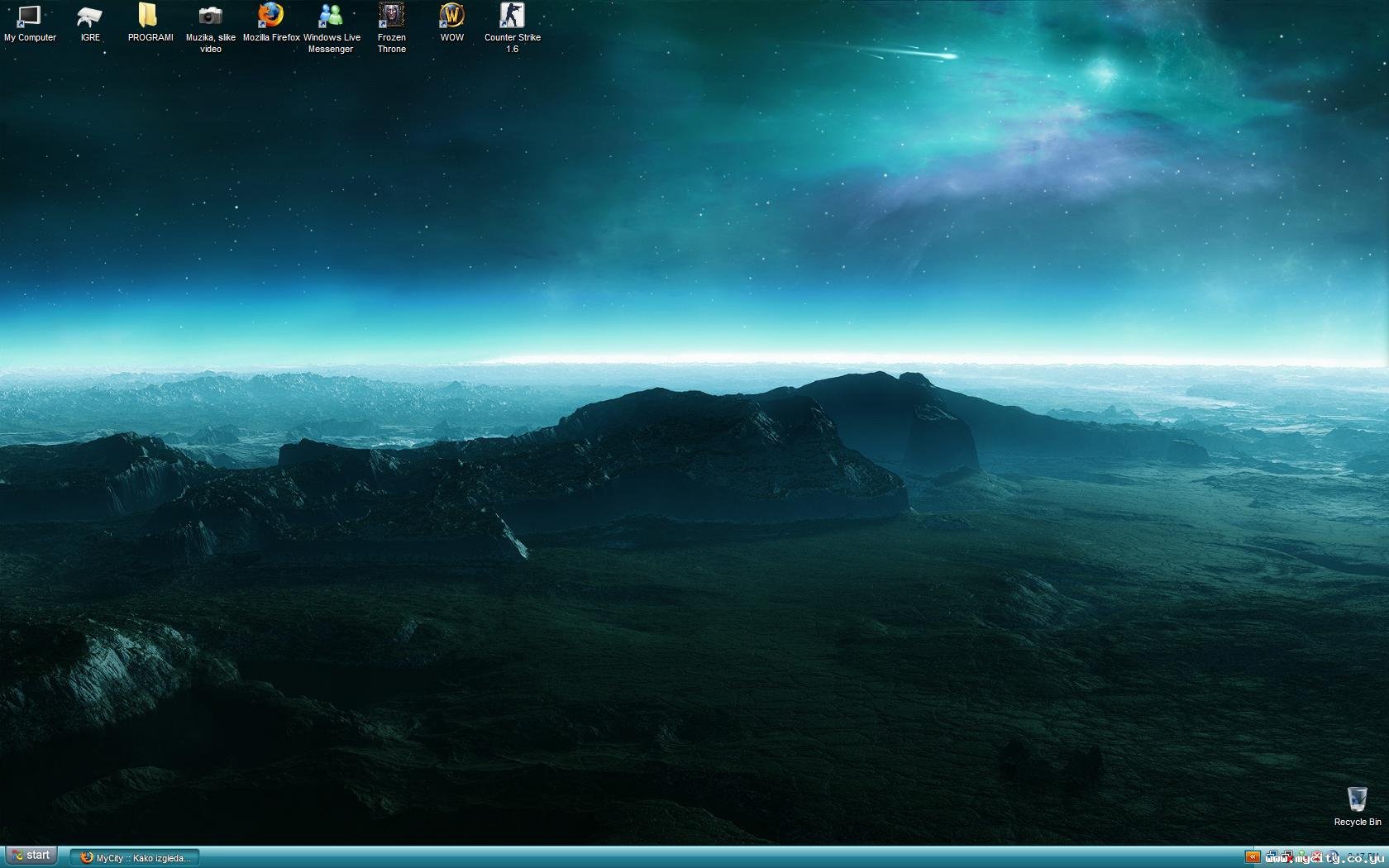This screenshot has height=868, width=1389.
Task: Switch to the MyCity Firefox taskbar window
Action: (135, 858)
